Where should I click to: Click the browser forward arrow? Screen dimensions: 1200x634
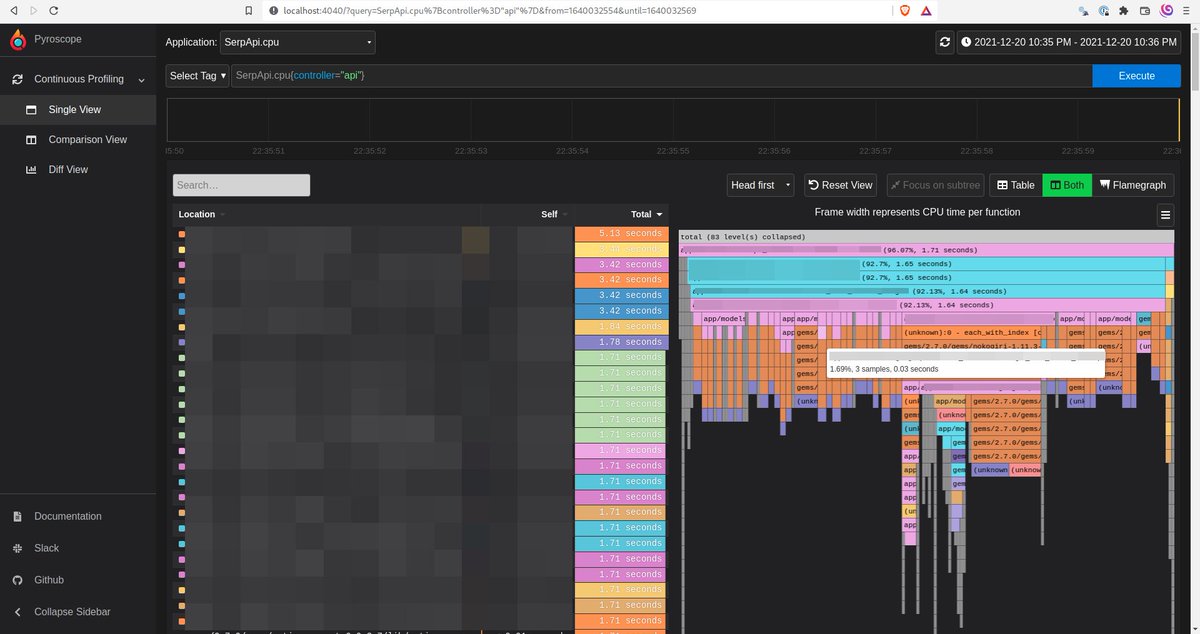[33, 10]
